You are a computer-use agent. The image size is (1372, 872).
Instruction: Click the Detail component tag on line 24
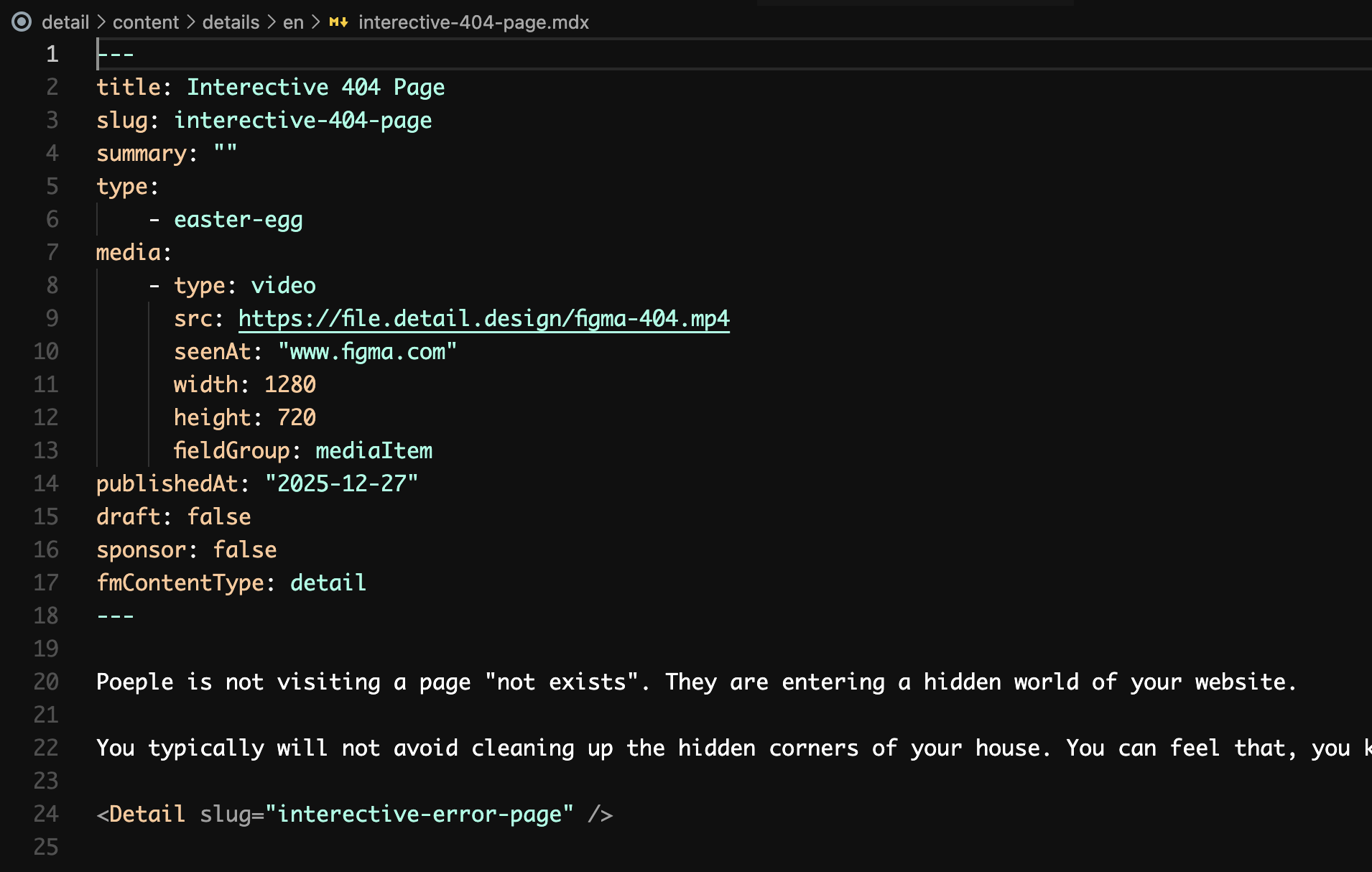tap(147, 814)
